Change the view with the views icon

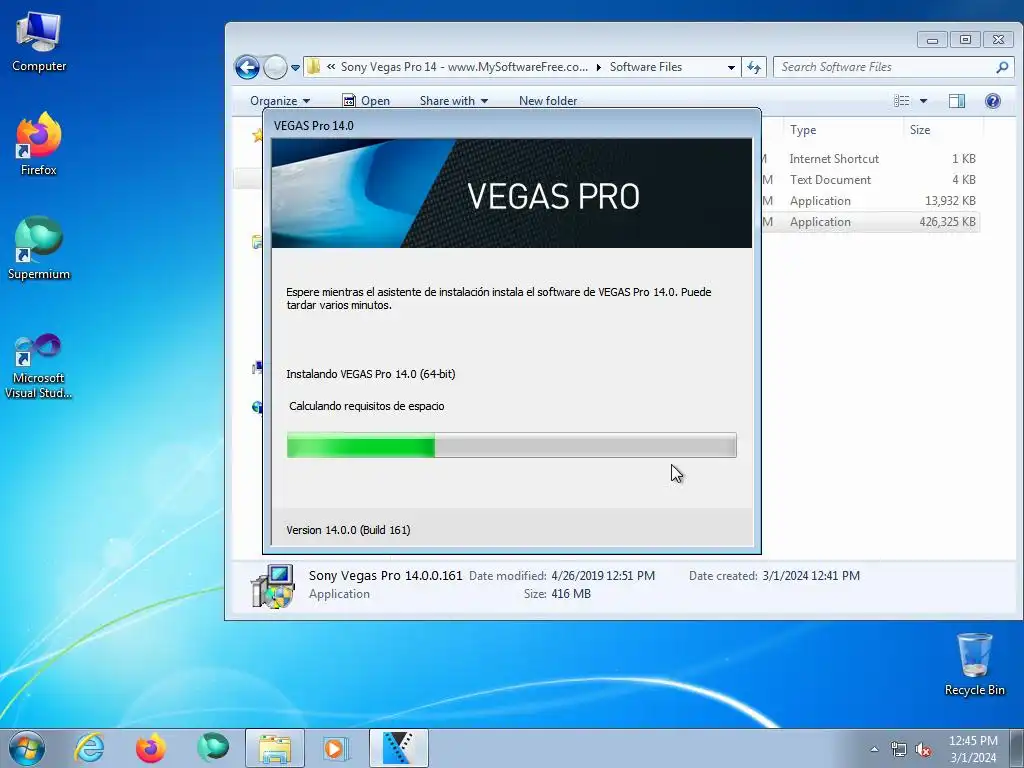tap(902, 101)
